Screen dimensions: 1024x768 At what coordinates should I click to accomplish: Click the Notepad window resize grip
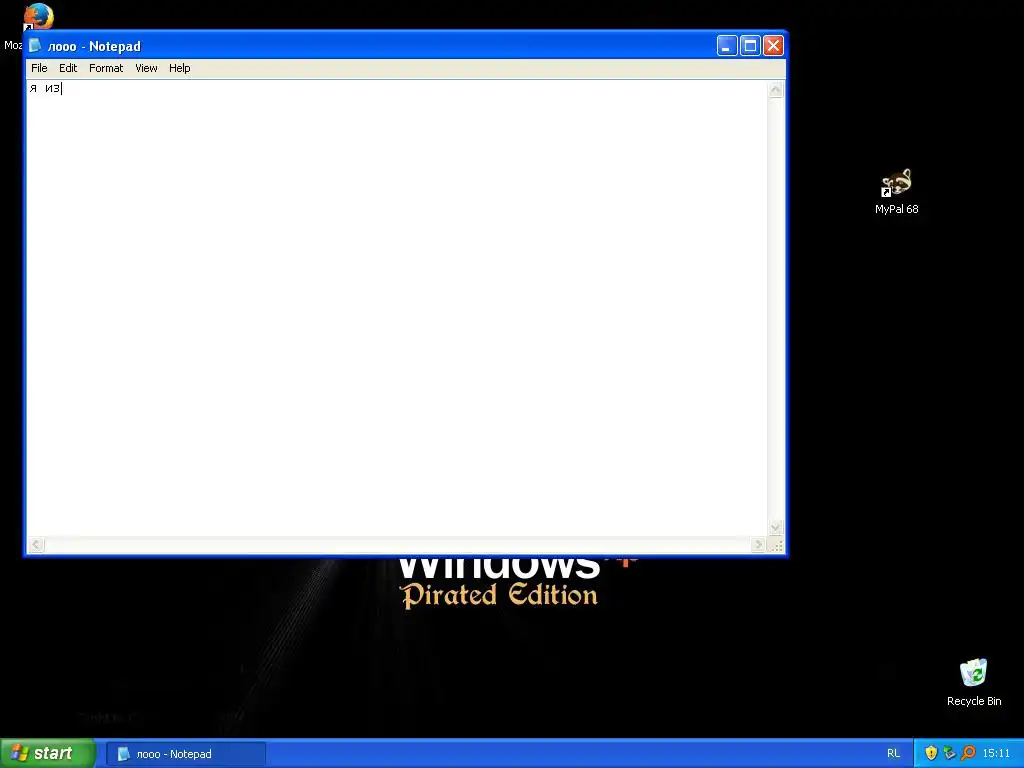pos(776,545)
